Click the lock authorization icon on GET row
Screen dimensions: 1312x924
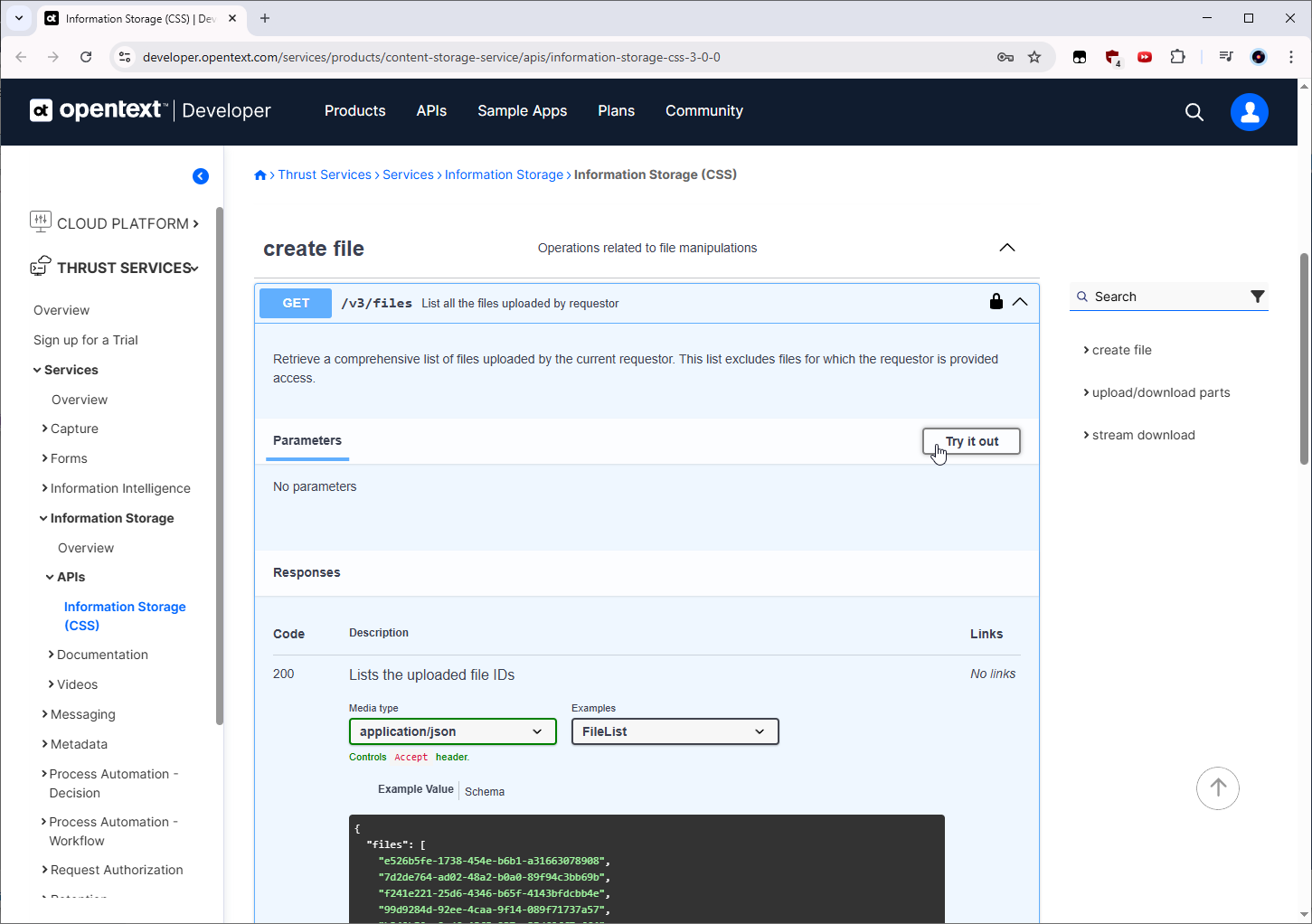tap(996, 302)
